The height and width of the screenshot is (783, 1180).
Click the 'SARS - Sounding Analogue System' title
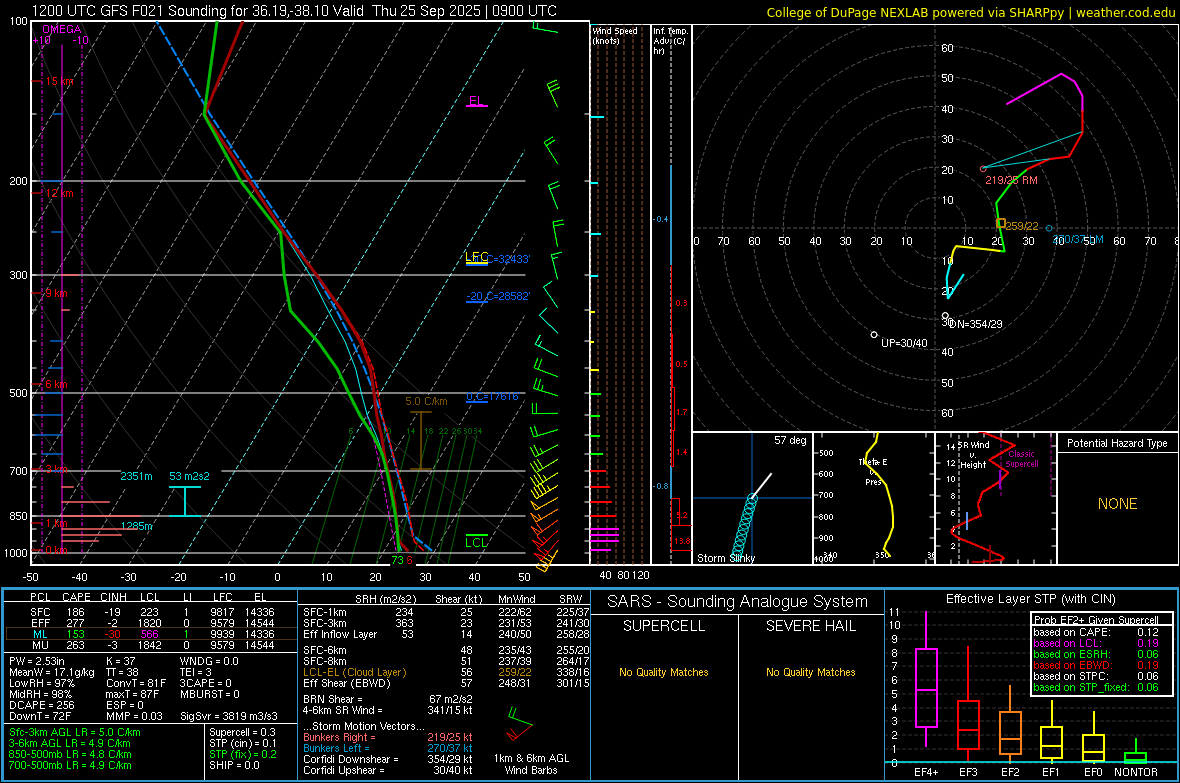pyautogui.click(x=737, y=601)
